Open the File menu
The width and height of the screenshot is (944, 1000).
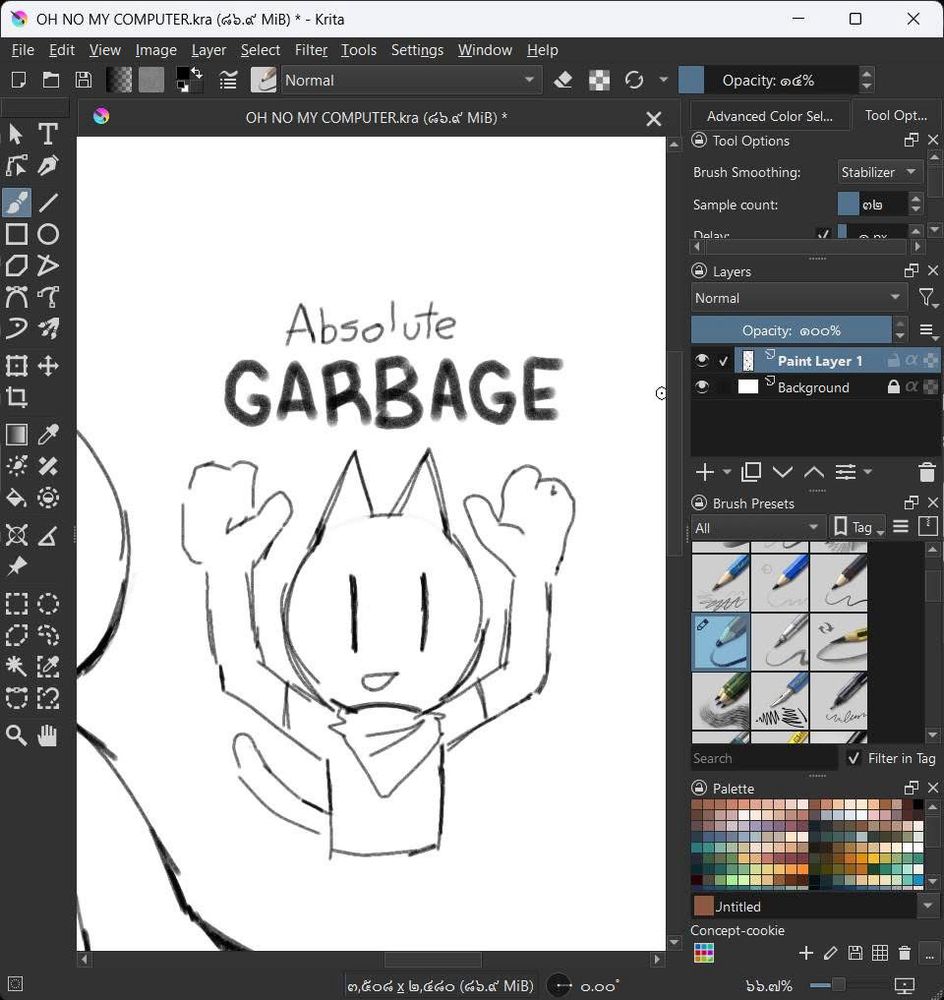click(23, 50)
